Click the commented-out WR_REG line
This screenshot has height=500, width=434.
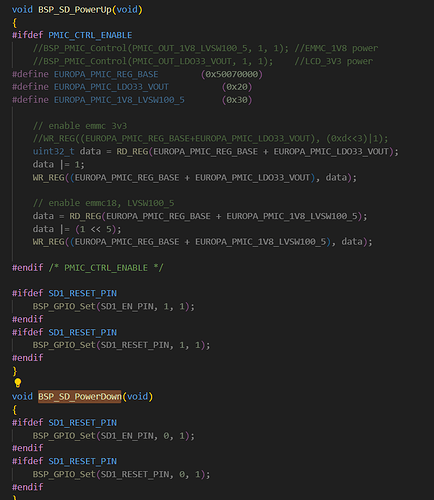[210, 139]
